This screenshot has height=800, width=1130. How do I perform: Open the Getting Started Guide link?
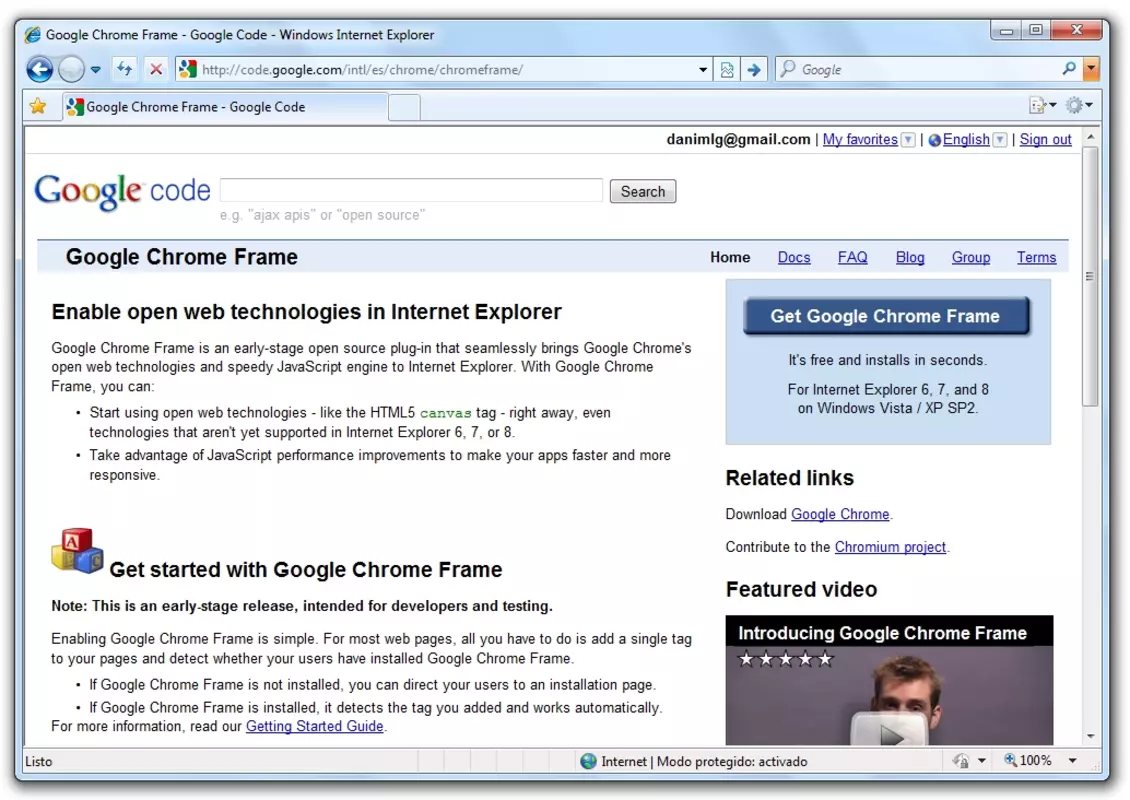coord(314,726)
